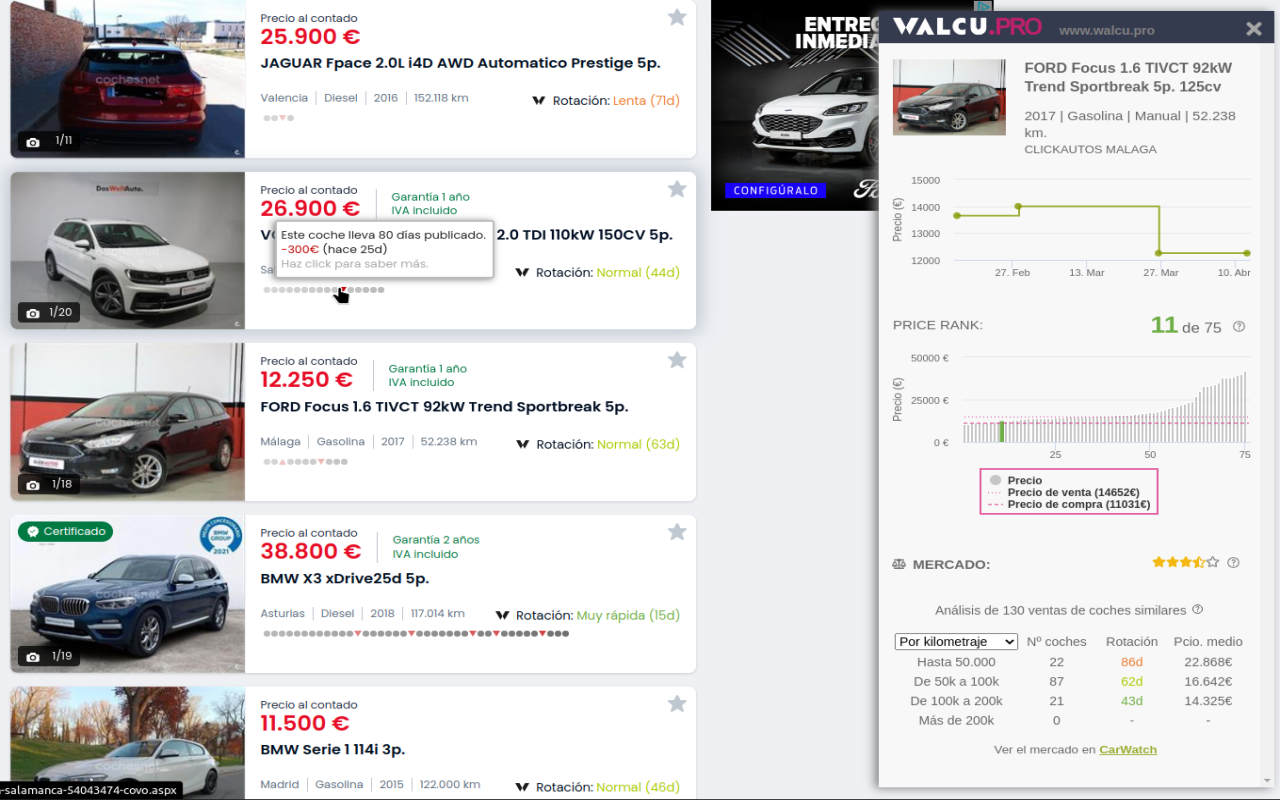Visit the www.walcu.pro link
Viewport: 1280px width, 800px height.
click(1107, 31)
